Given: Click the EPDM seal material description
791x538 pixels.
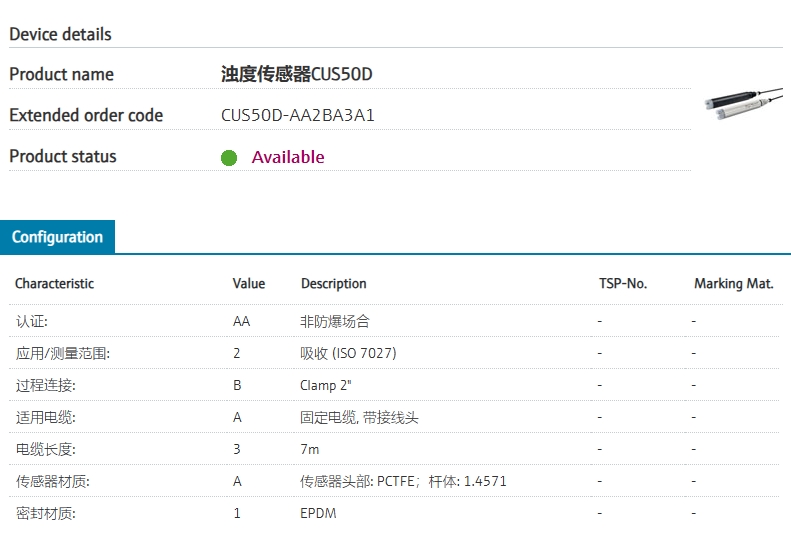Looking at the screenshot, I should [318, 514].
